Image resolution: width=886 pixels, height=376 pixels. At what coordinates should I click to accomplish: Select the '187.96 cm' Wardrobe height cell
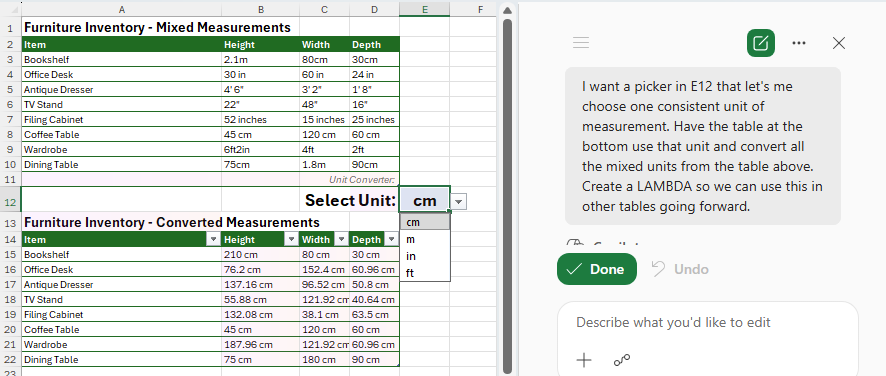coord(260,344)
